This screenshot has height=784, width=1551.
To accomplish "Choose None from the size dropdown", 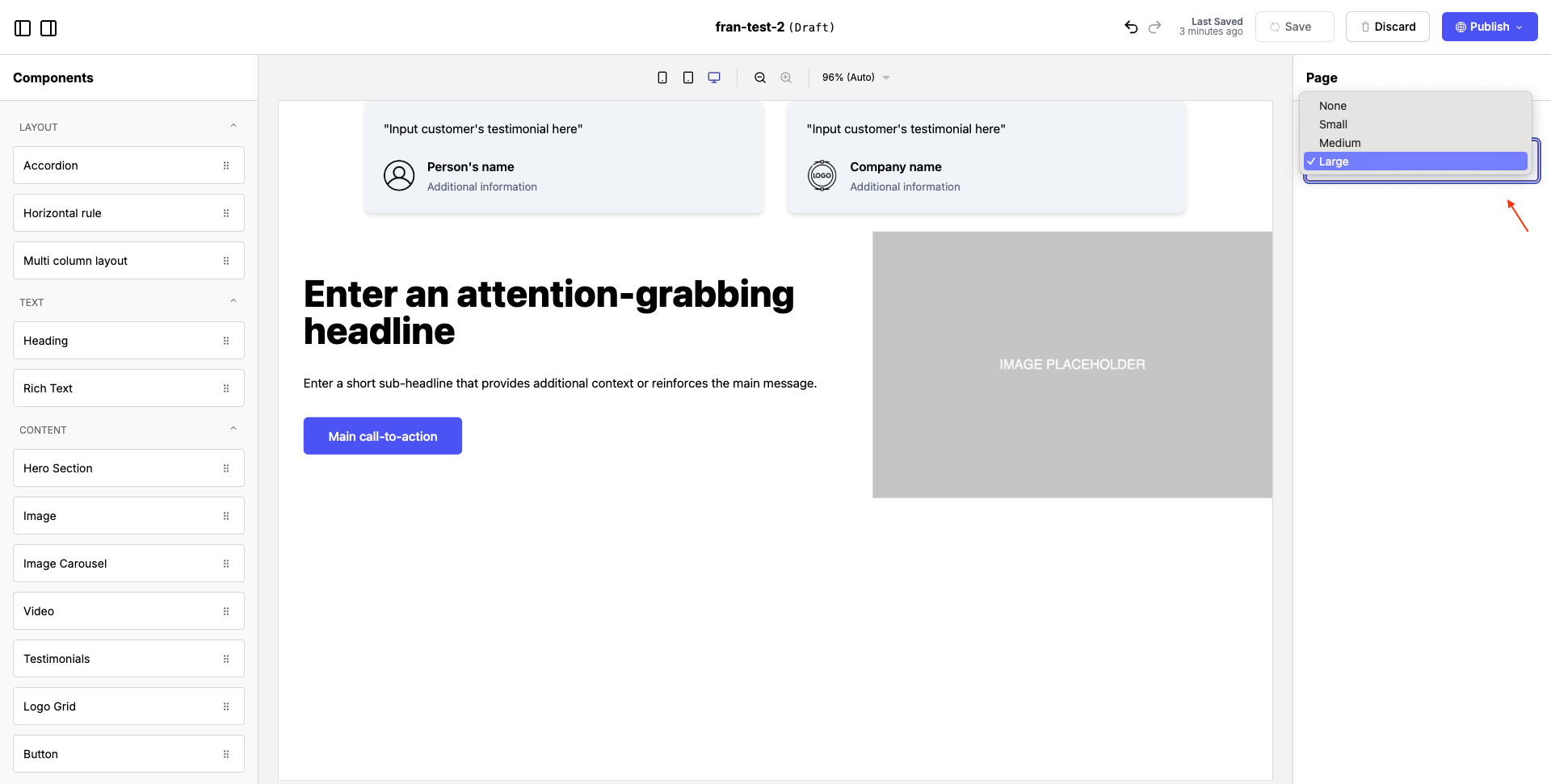I will coord(1333,106).
